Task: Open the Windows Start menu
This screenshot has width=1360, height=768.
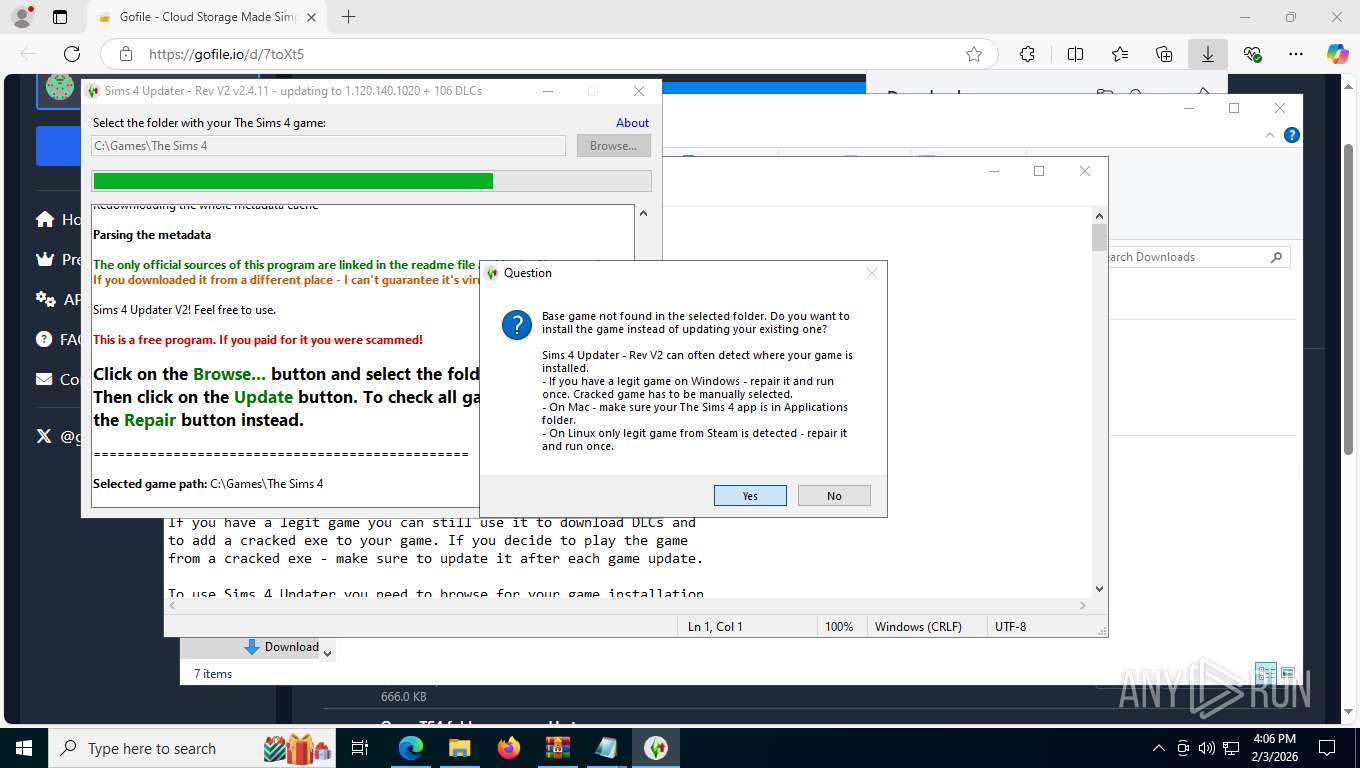Action: (x=24, y=748)
